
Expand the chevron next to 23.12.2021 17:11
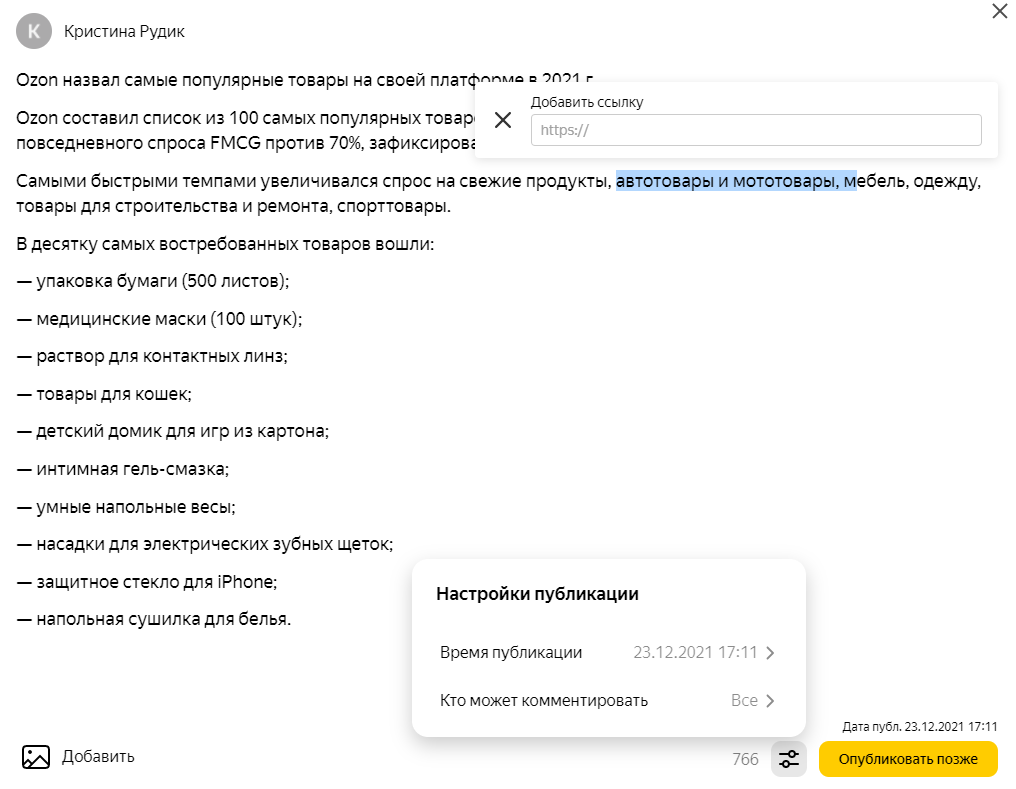pos(770,653)
